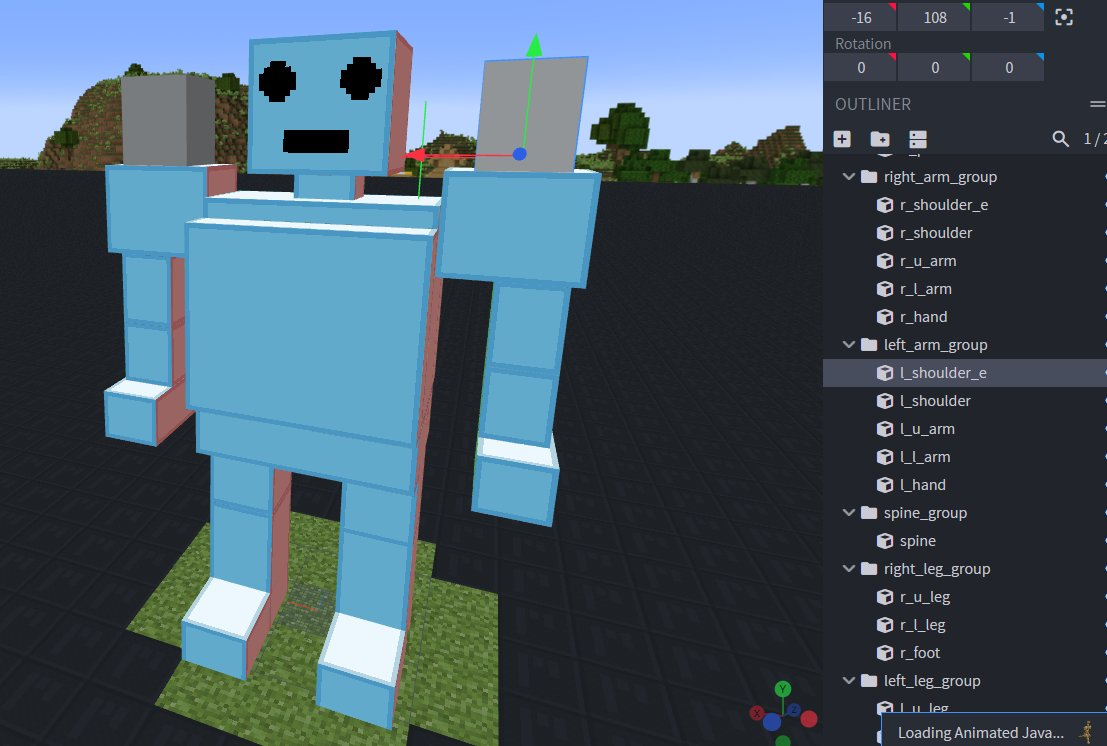Dismiss the Loading Animated Java notification

[990, 732]
